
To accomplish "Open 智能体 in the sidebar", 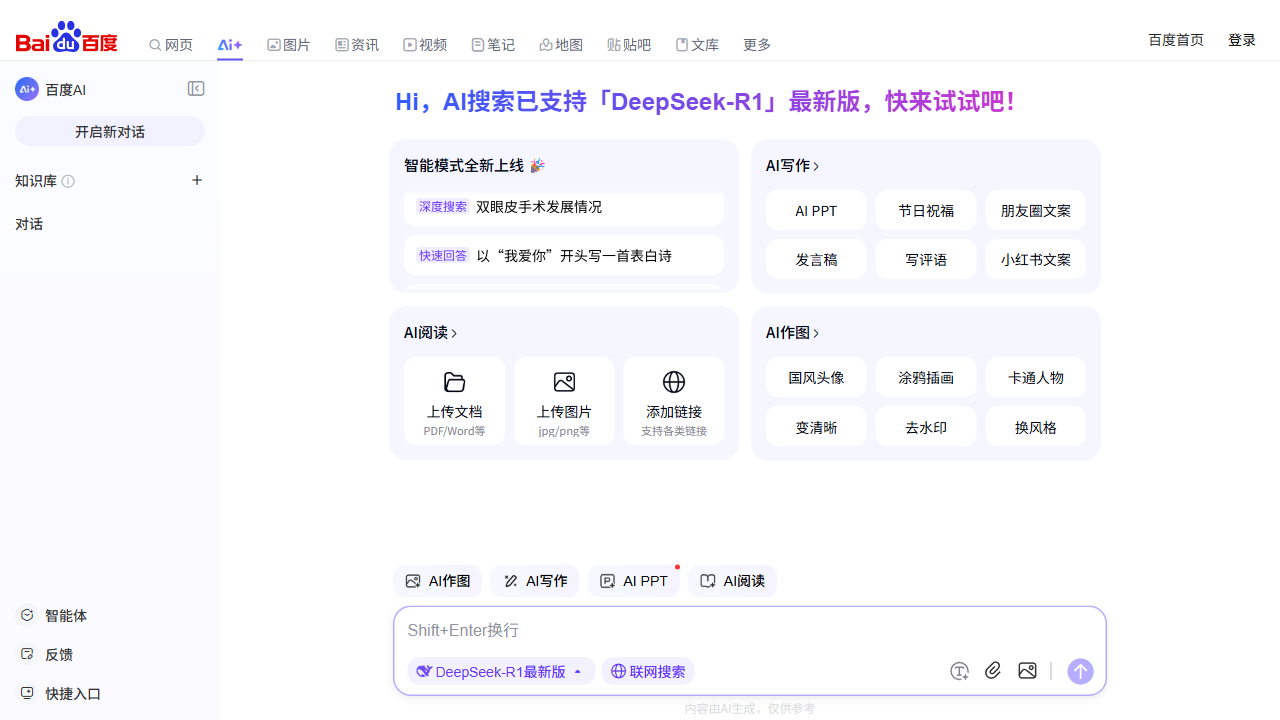I will [x=65, y=615].
